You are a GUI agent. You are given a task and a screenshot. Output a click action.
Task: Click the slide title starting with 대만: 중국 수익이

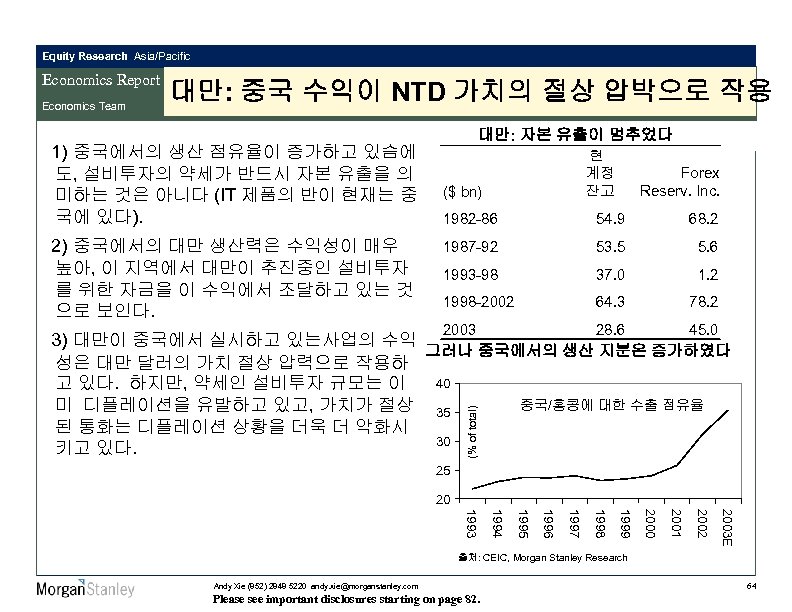pos(471,91)
